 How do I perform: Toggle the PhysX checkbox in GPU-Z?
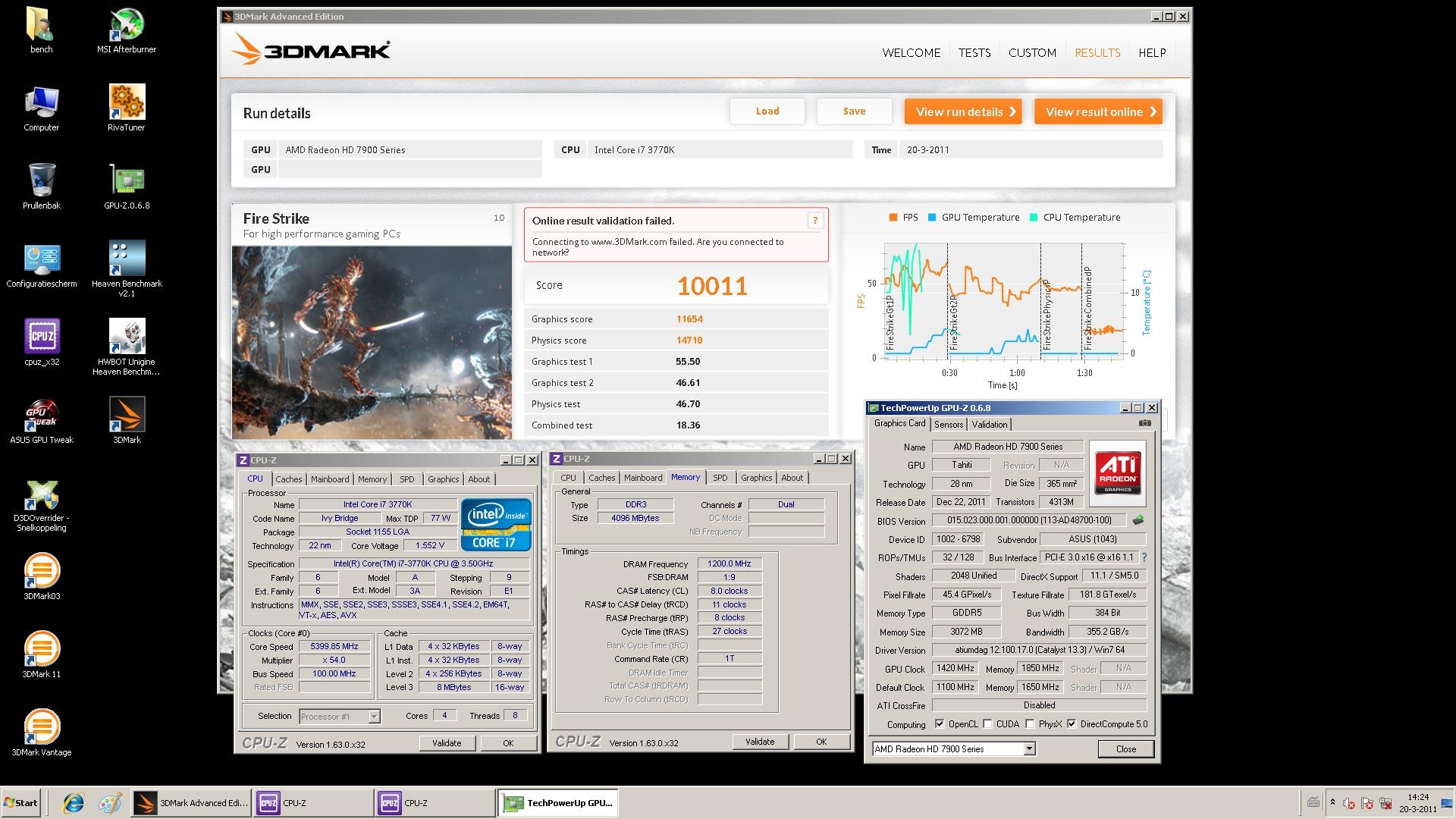1030,724
